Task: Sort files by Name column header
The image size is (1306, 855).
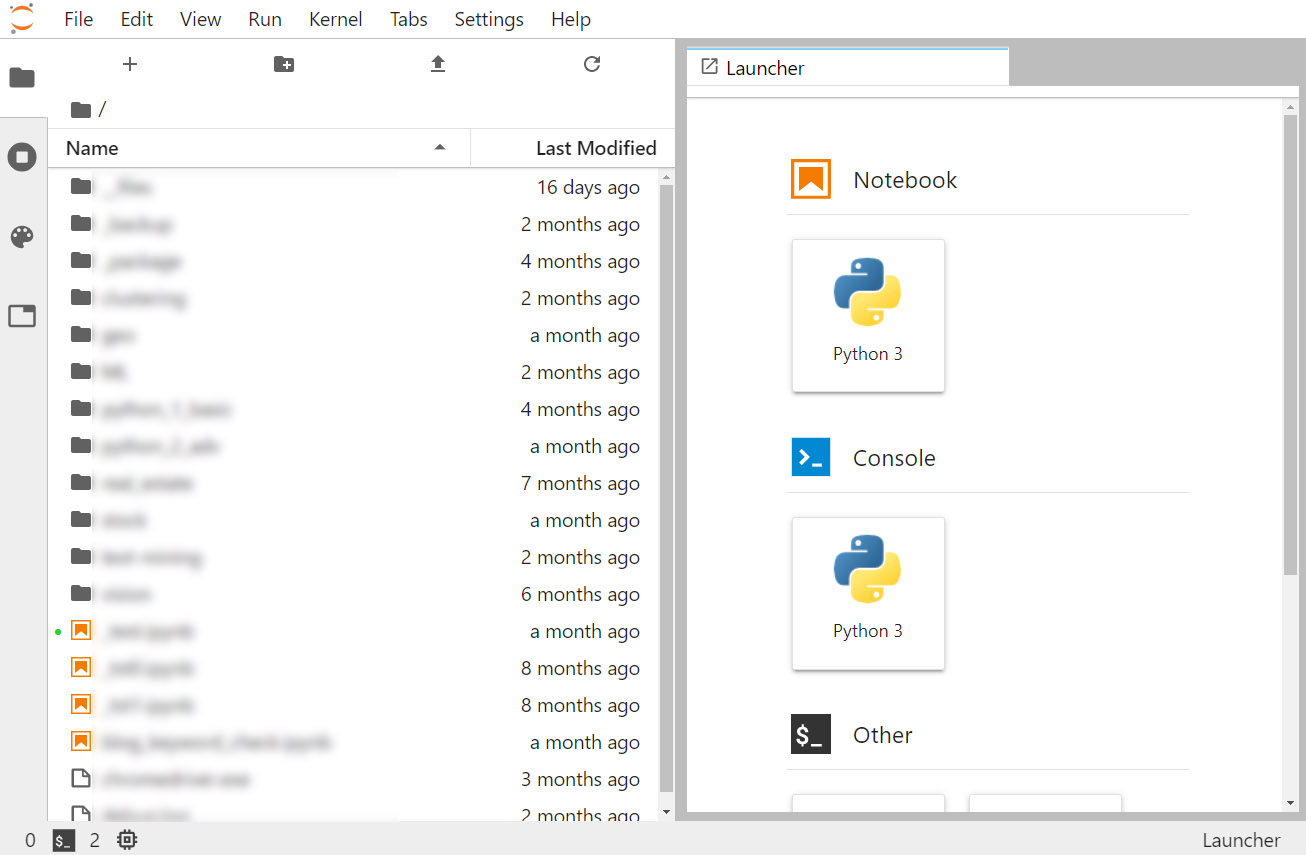Action: [259, 148]
